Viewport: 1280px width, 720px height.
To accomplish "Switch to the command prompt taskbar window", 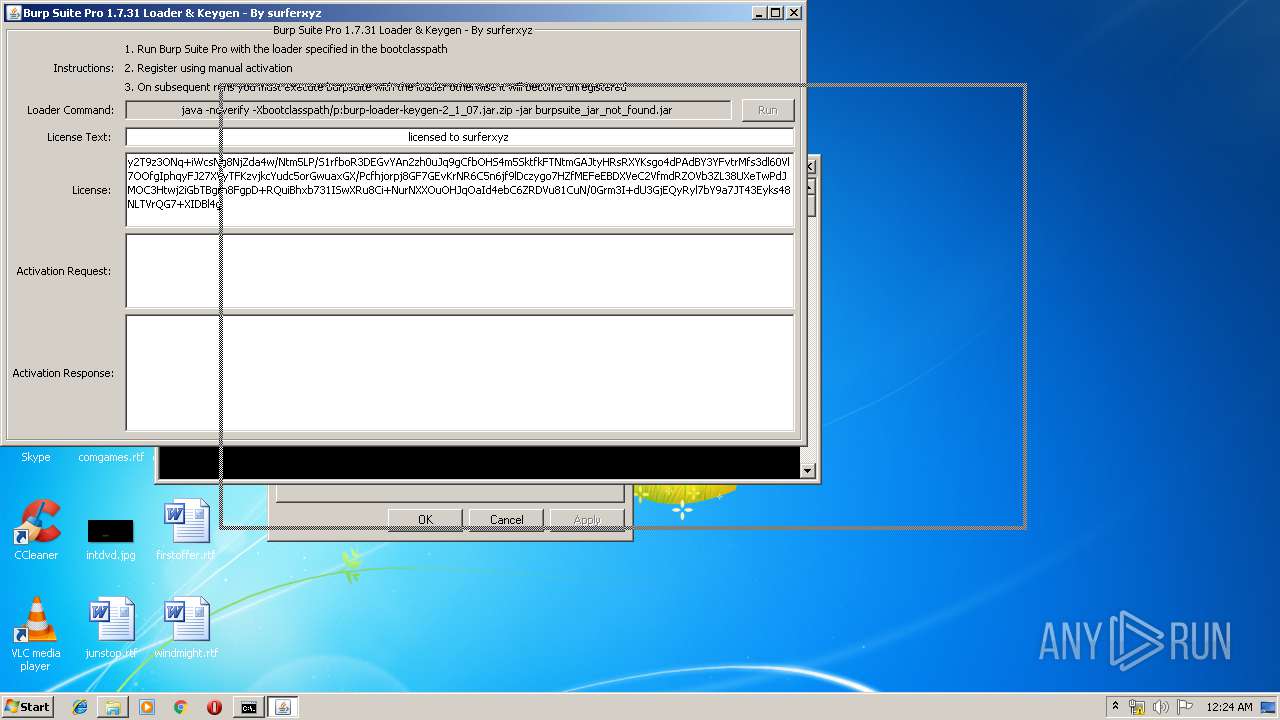I will tap(248, 707).
